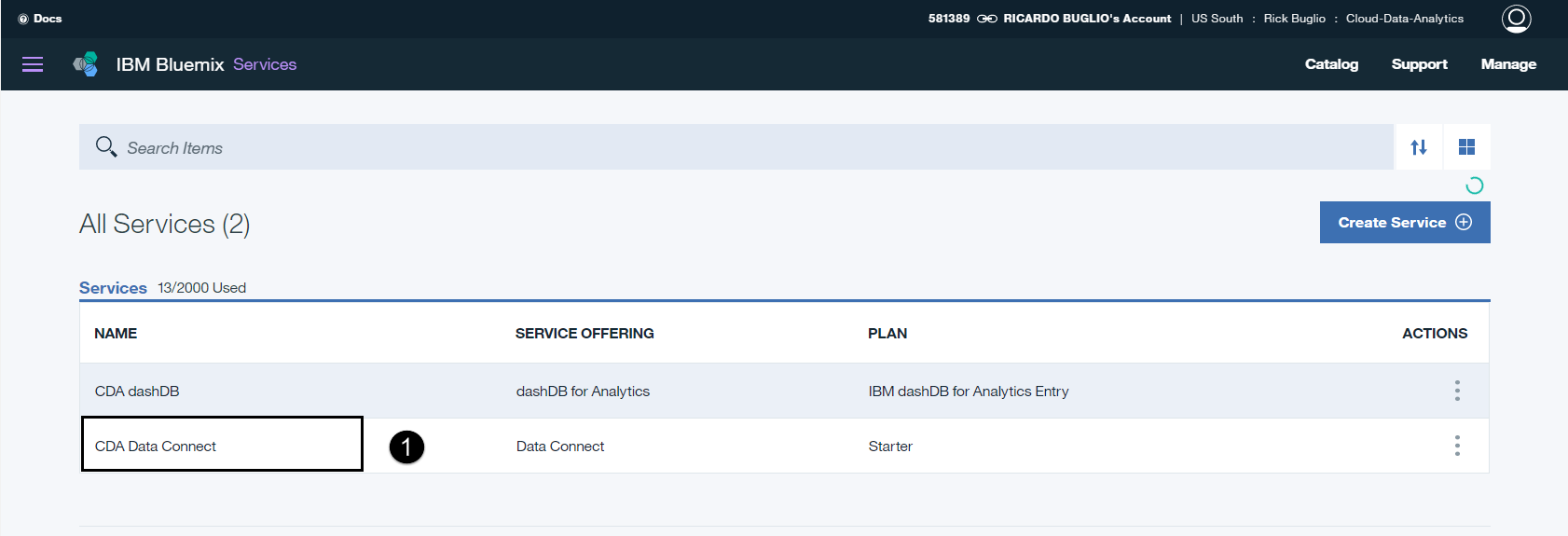The image size is (1568, 536).
Task: Select the Services tab heading
Action: (x=113, y=288)
